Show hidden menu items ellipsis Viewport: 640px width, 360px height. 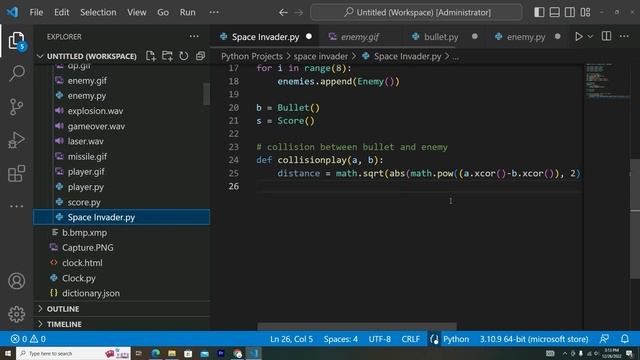pyautogui.click(x=214, y=12)
